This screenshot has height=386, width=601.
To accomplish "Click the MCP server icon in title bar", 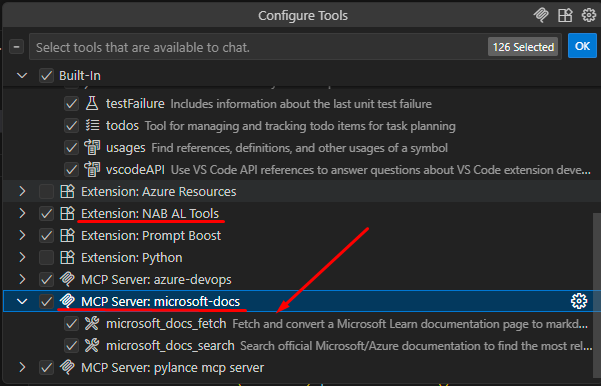I will (541, 15).
